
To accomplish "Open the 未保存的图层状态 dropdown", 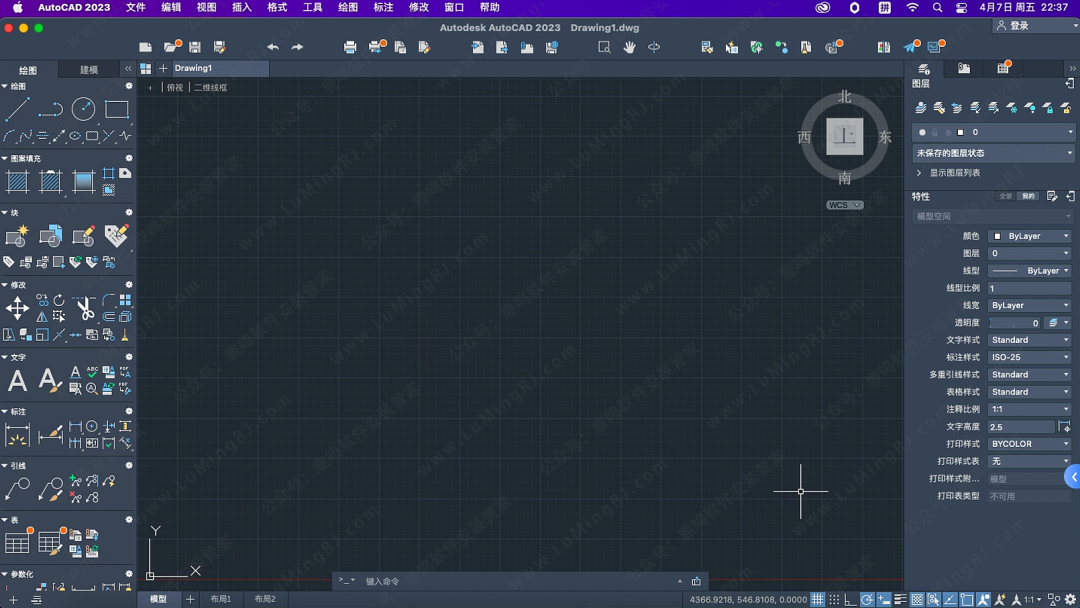I will click(x=993, y=153).
